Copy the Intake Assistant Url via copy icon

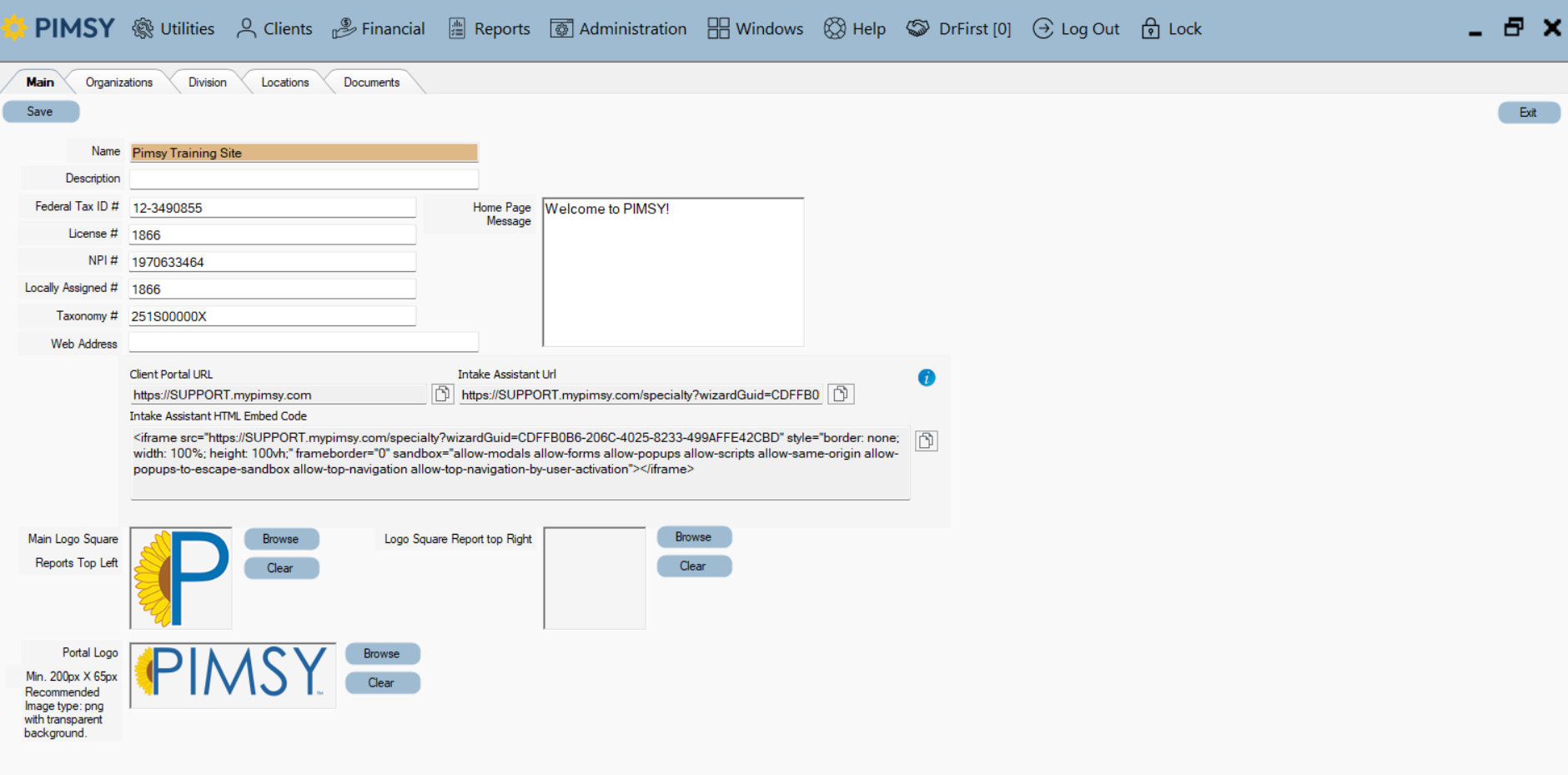(x=841, y=393)
